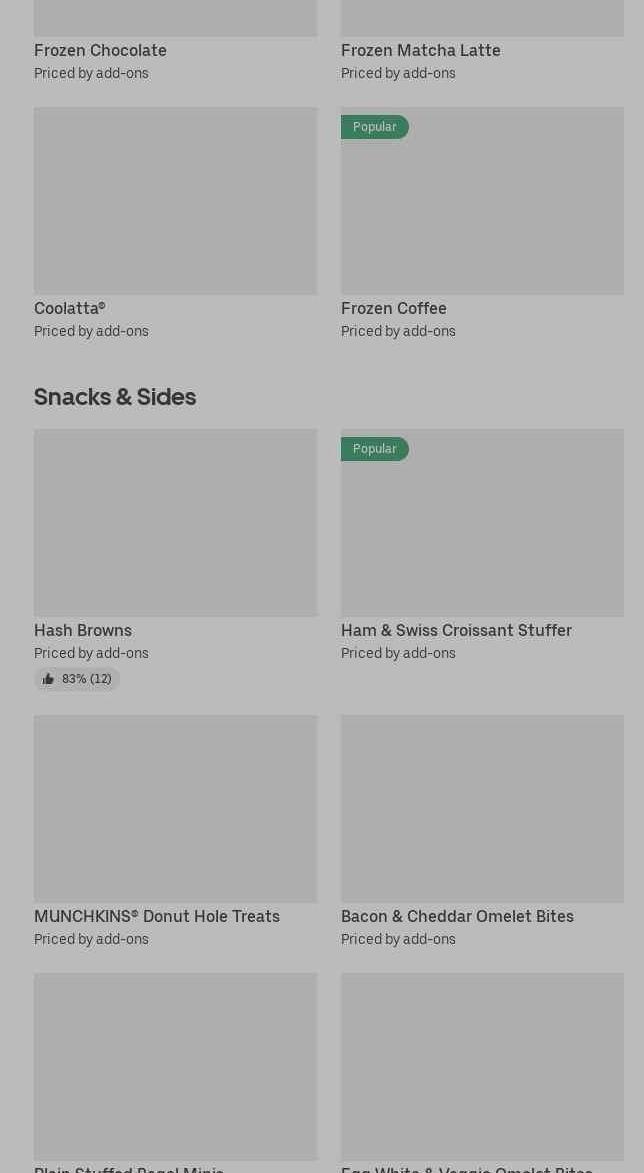Viewport: 644px width, 1173px height.
Task: Click the thumbs-up icon under Hash Browns
Action: [48, 679]
